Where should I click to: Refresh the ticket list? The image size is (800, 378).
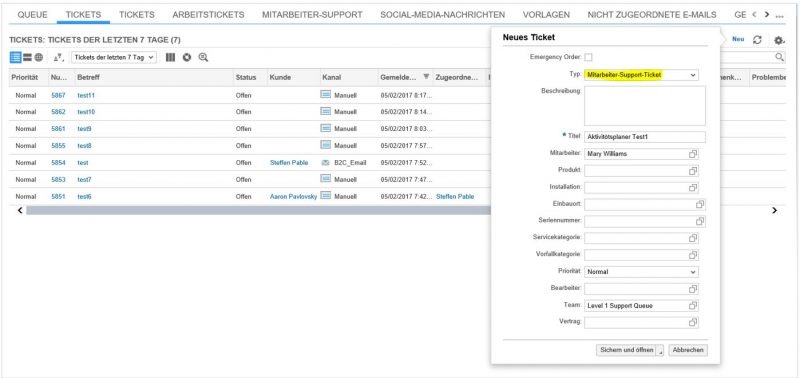(x=758, y=40)
